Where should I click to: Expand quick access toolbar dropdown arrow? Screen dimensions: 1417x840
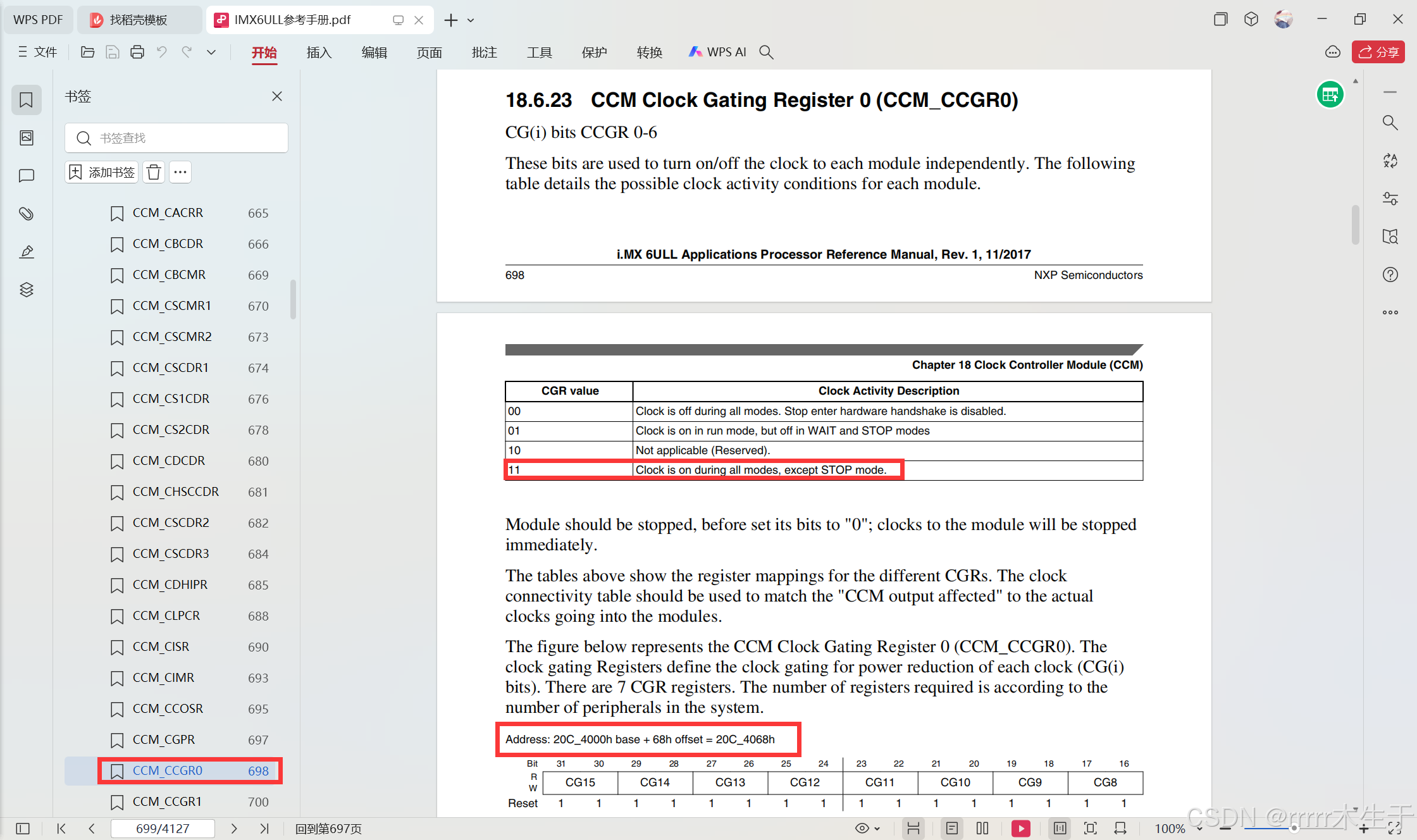[211, 52]
